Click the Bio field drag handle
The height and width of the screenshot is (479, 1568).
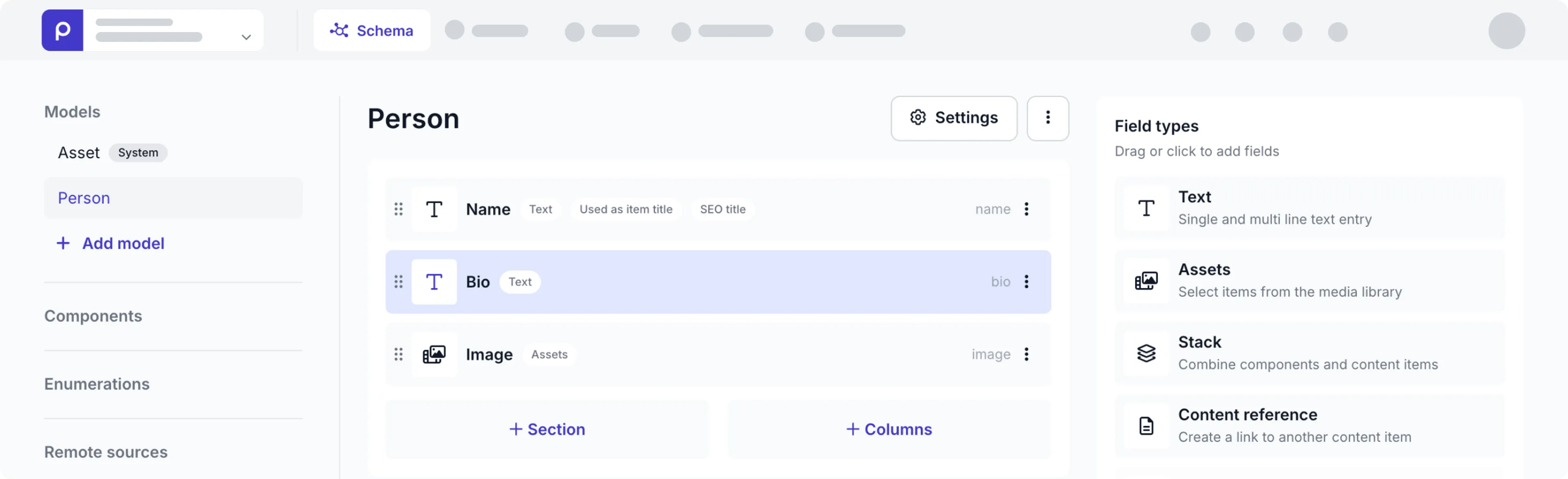pos(398,282)
